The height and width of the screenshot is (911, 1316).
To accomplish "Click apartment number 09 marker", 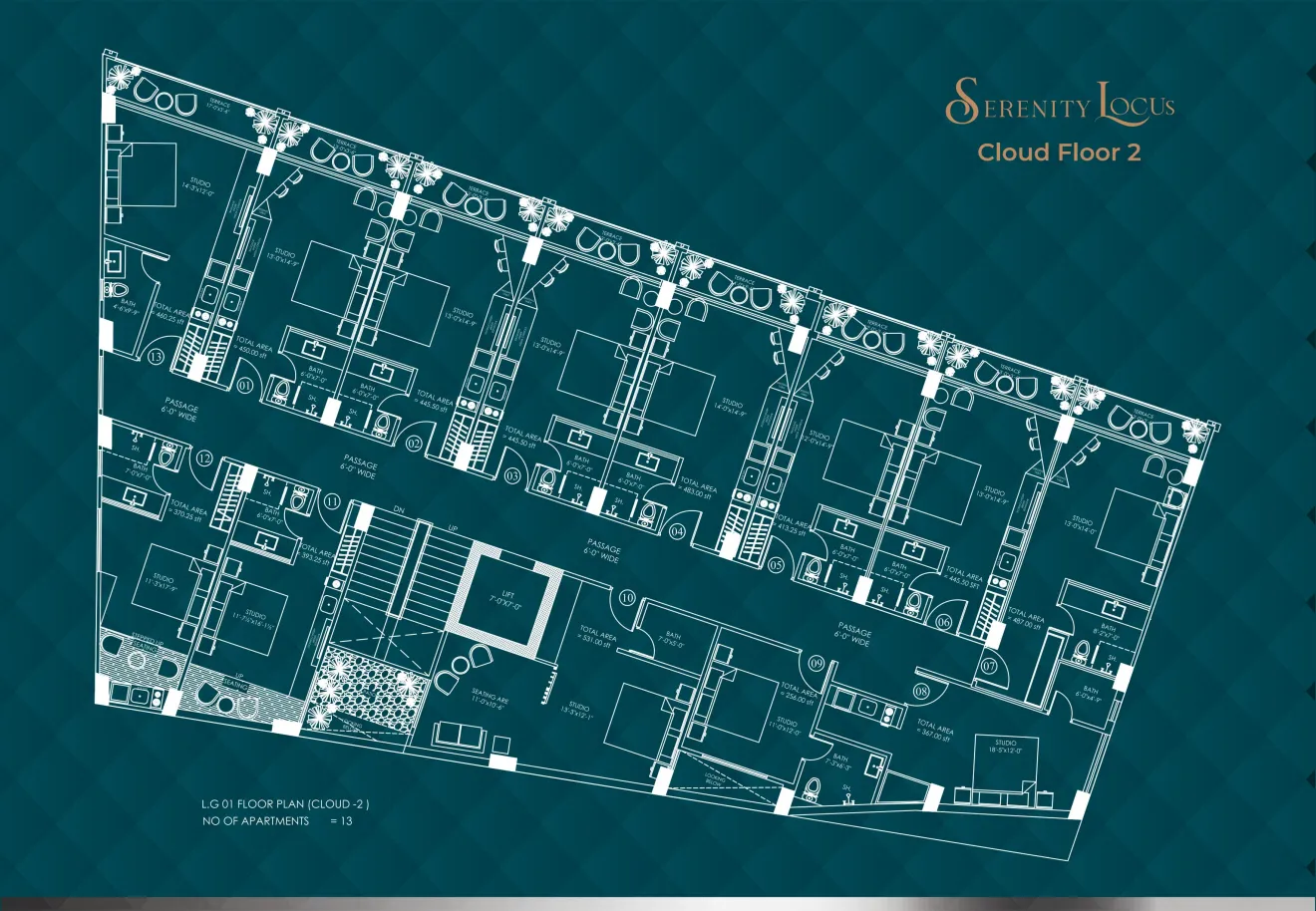I will click(x=817, y=663).
